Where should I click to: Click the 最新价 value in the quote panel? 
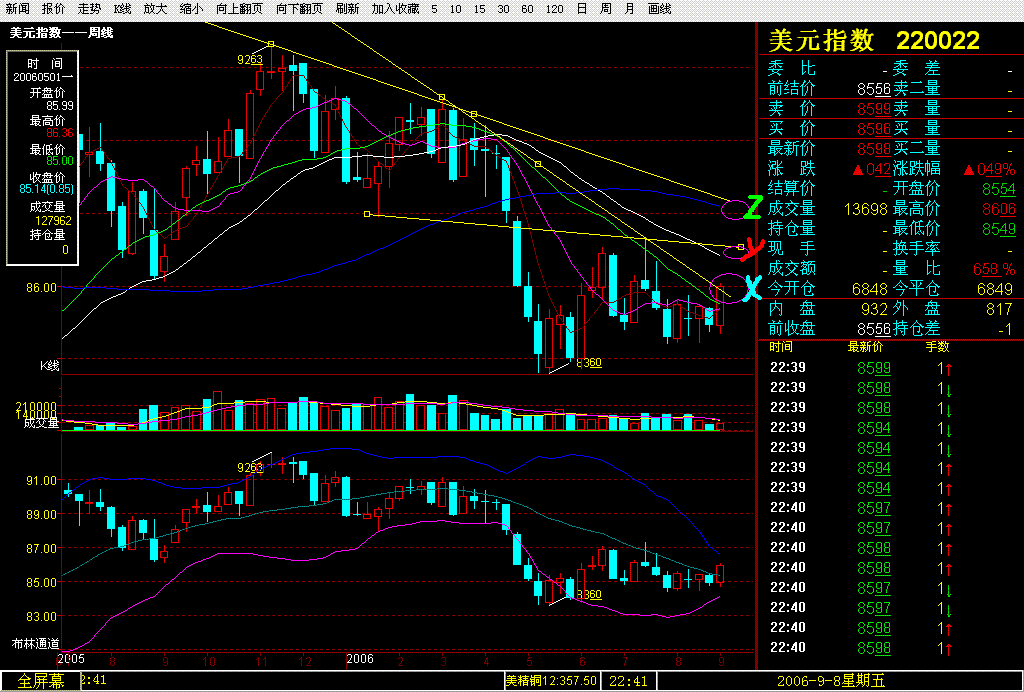point(874,149)
